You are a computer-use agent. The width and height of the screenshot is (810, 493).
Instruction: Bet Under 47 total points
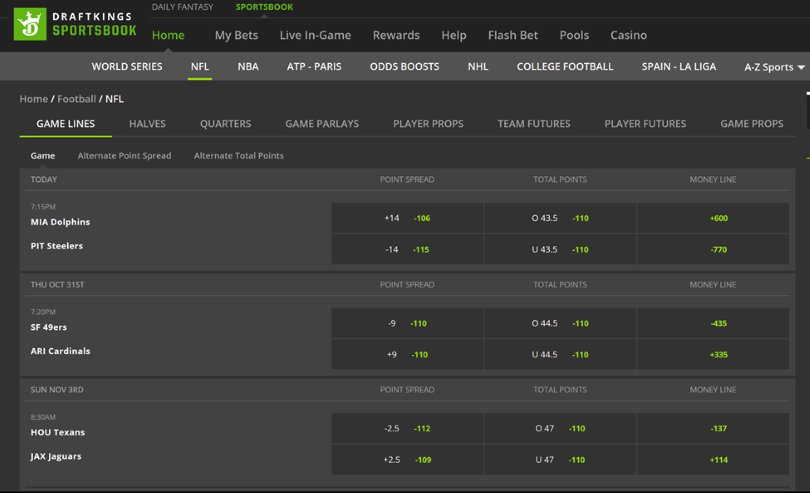[x=560, y=459]
